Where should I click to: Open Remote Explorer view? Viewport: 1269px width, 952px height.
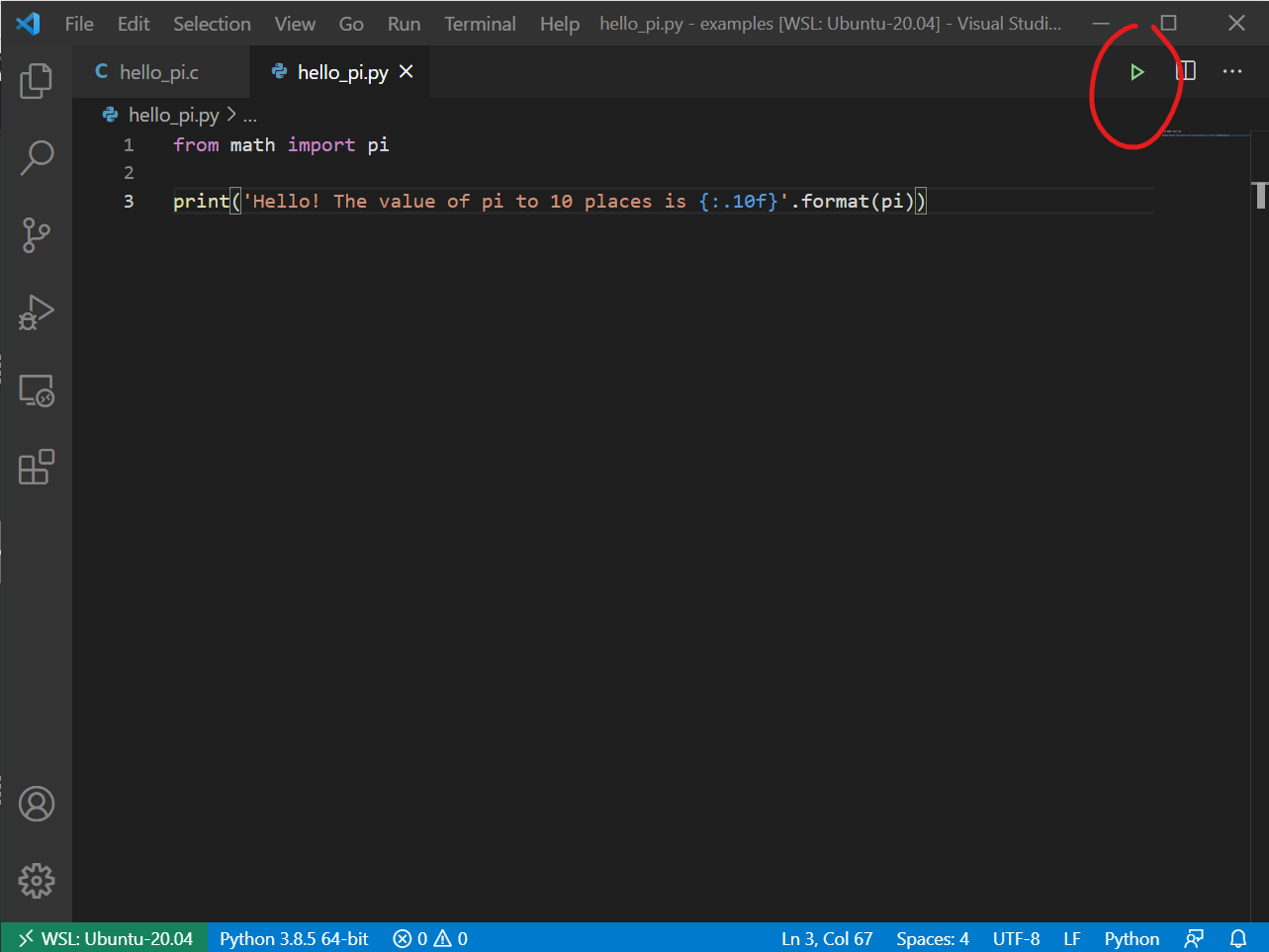[37, 390]
